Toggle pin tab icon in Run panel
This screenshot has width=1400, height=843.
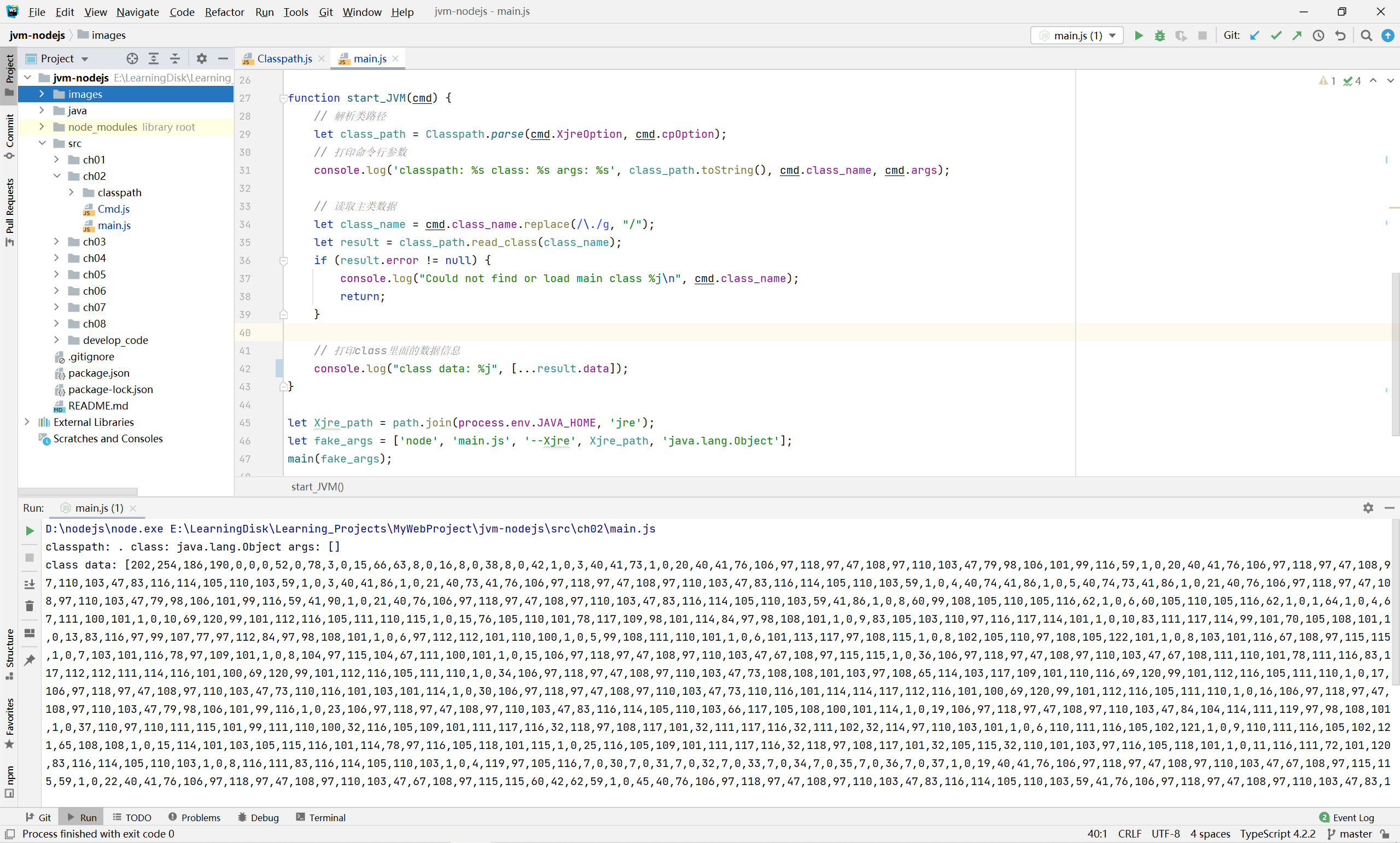click(30, 660)
